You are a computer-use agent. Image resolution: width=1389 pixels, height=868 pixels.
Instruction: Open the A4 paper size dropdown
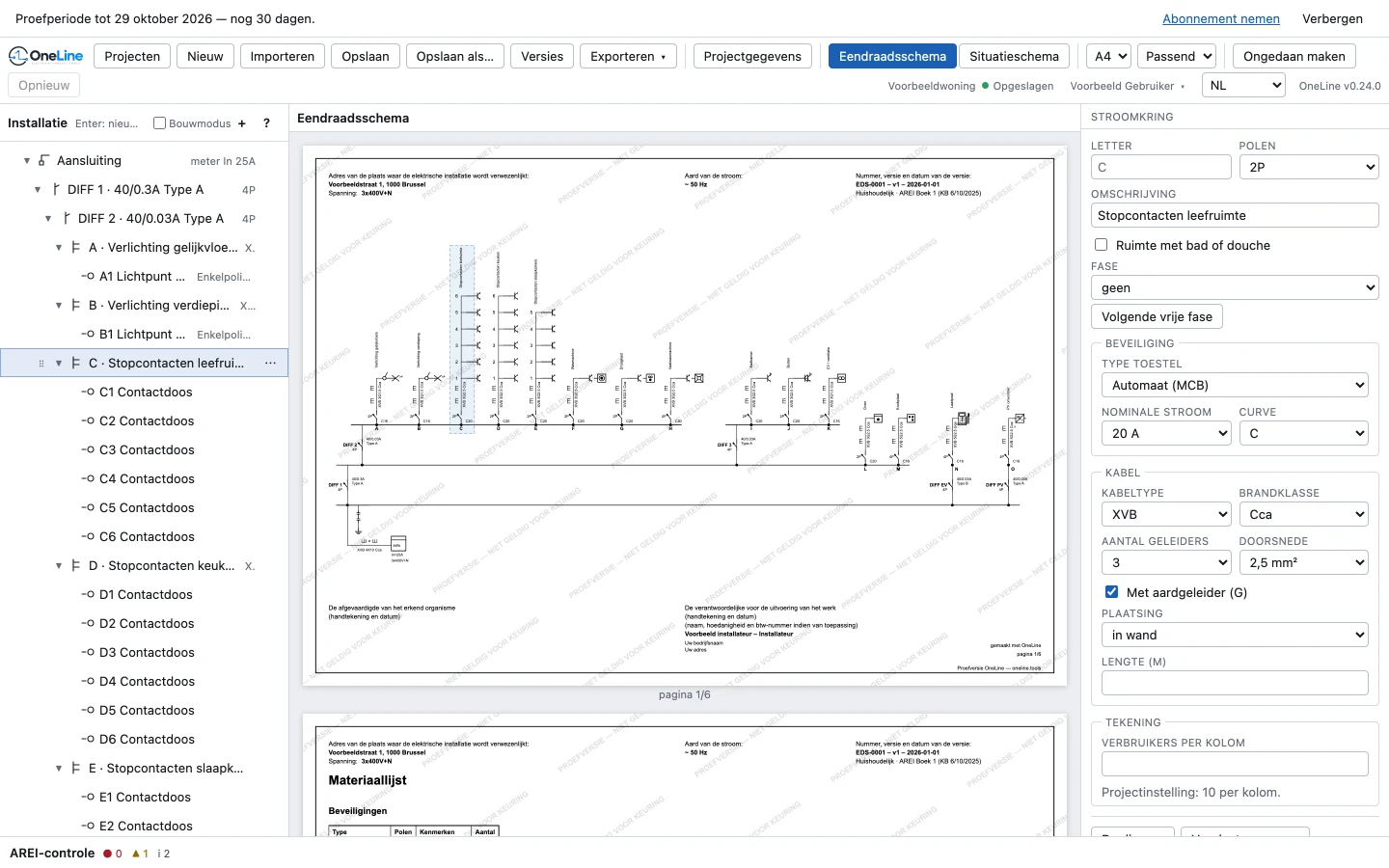coord(1108,56)
